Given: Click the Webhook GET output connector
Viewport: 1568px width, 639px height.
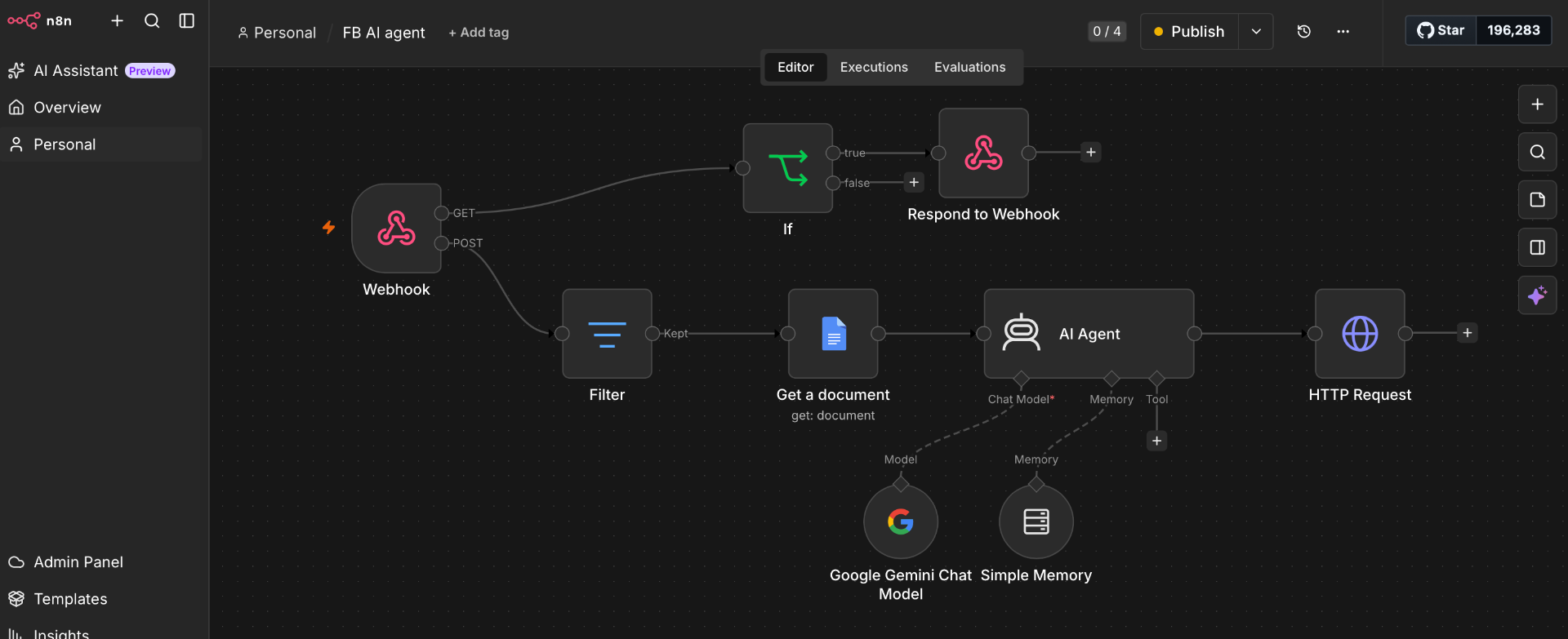Looking at the screenshot, I should [x=442, y=213].
